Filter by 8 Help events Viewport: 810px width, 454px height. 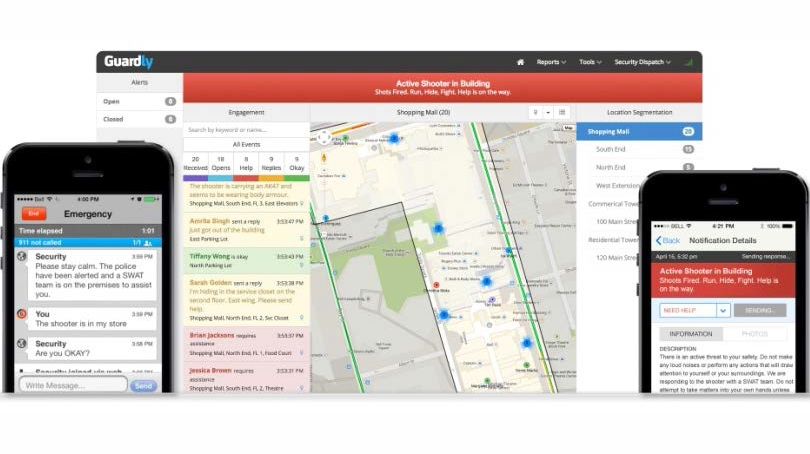246,163
